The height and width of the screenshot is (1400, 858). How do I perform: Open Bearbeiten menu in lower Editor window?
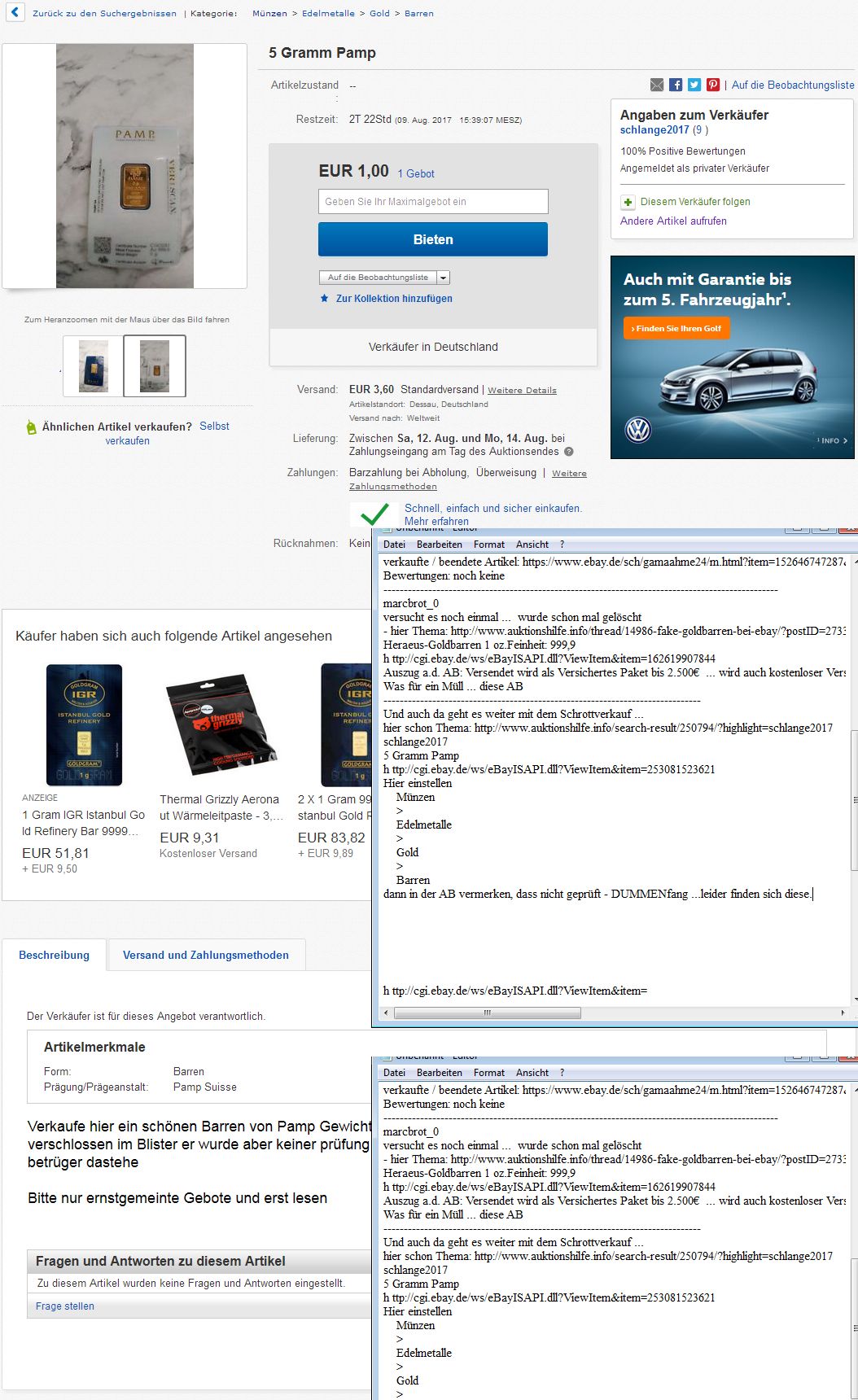pyautogui.click(x=440, y=1073)
